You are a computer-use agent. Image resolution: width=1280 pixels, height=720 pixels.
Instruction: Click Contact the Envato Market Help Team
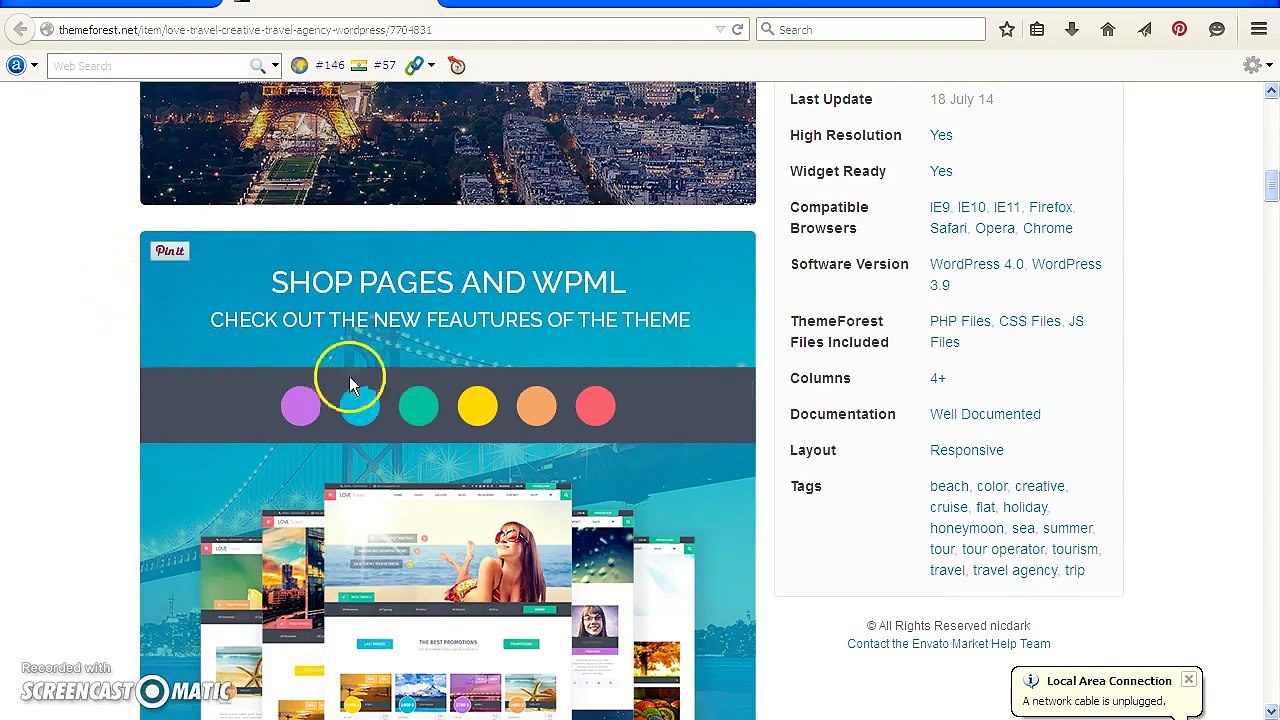pos(949,644)
